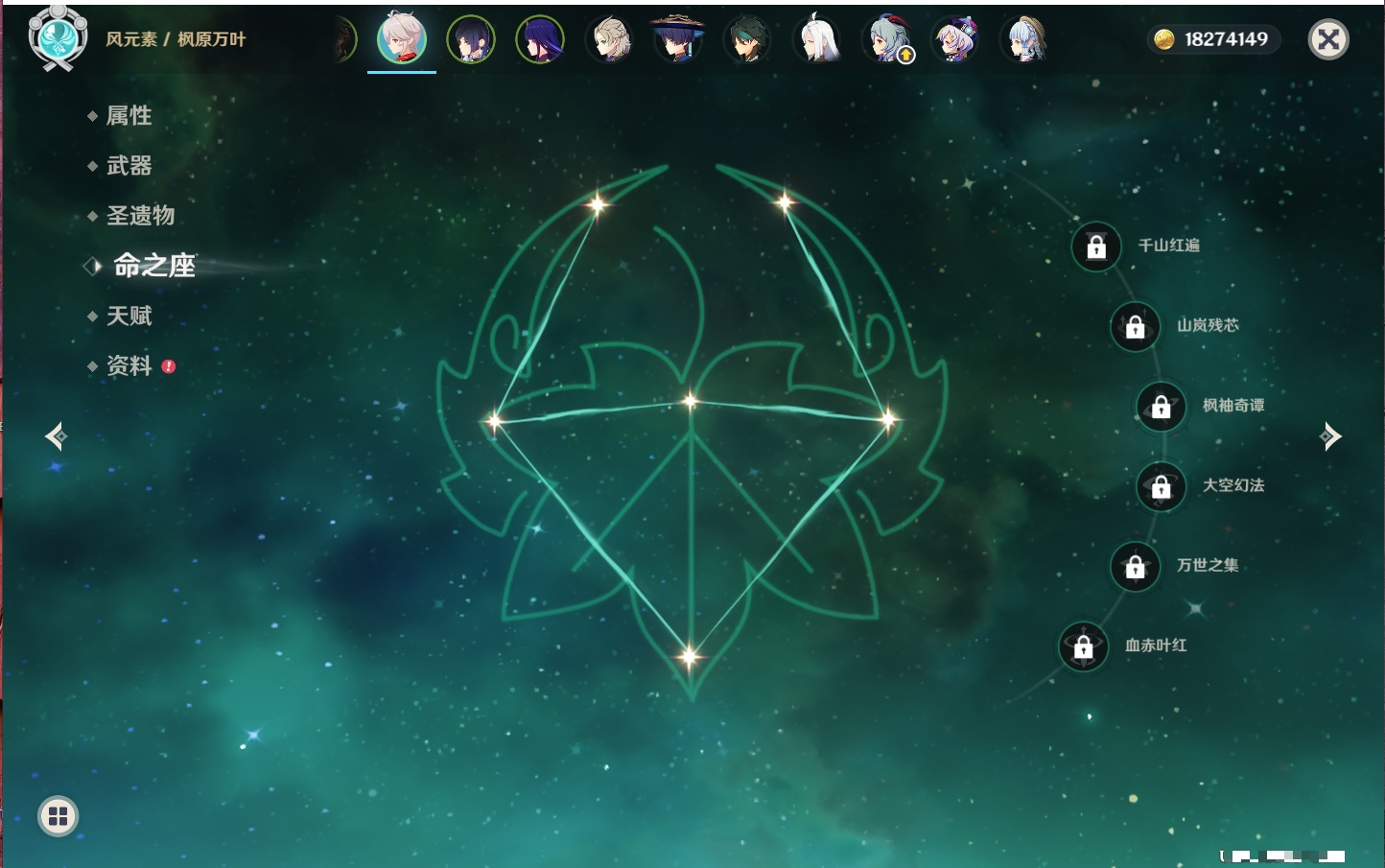Select the Wanderer avatar with wide hat
1385x868 pixels.
point(678,39)
